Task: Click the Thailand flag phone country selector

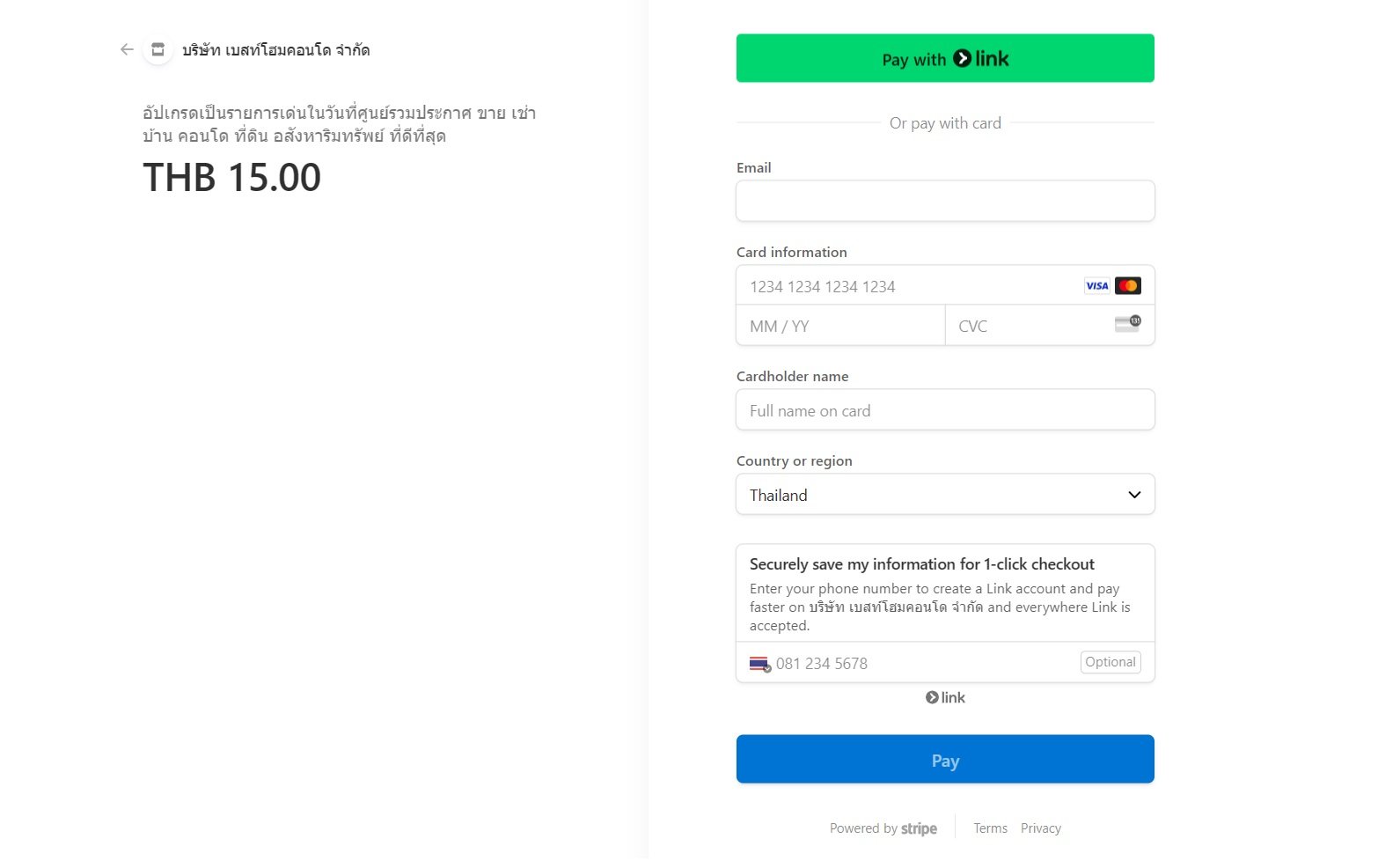Action: [x=759, y=664]
